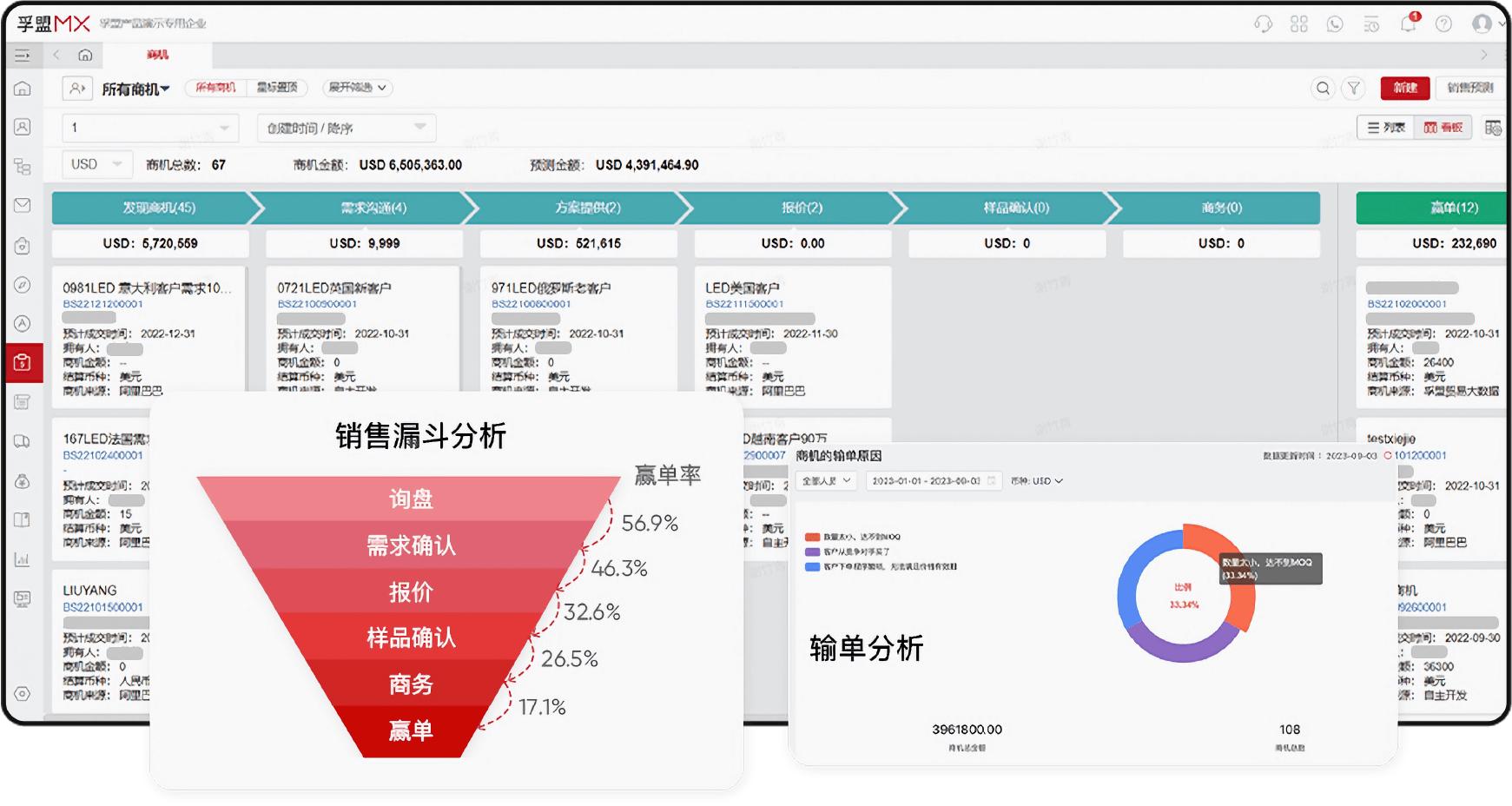The image size is (1512, 806).
Task: Click the purple legend color swatch in 输单分析
Action: pyautogui.click(x=814, y=553)
